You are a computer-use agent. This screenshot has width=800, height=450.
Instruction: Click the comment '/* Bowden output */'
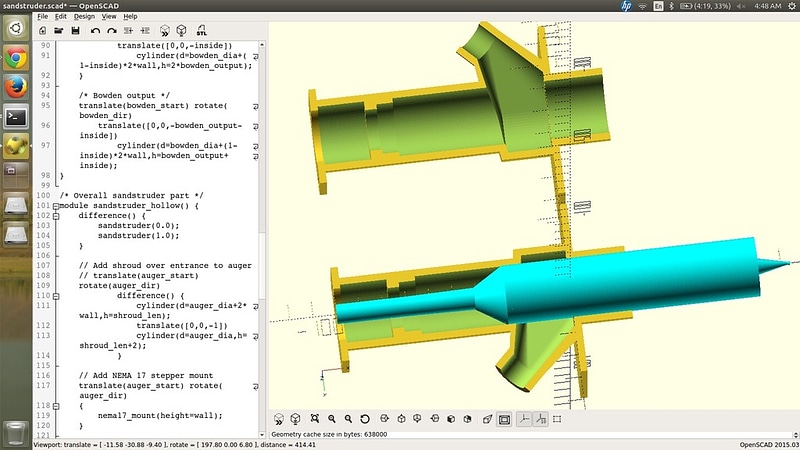click(124, 95)
